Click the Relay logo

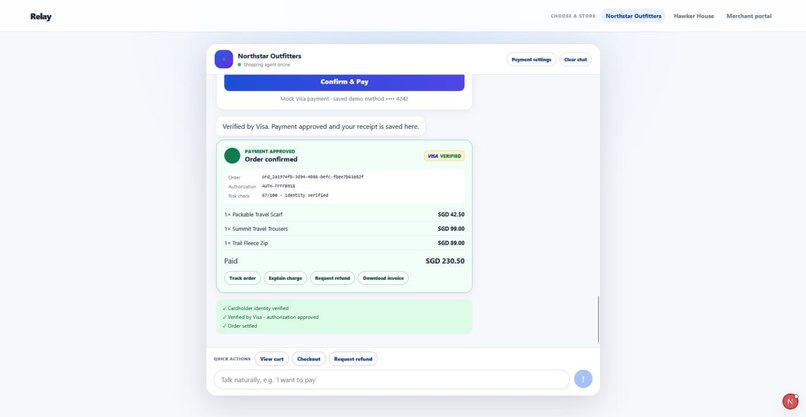pyautogui.click(x=41, y=16)
